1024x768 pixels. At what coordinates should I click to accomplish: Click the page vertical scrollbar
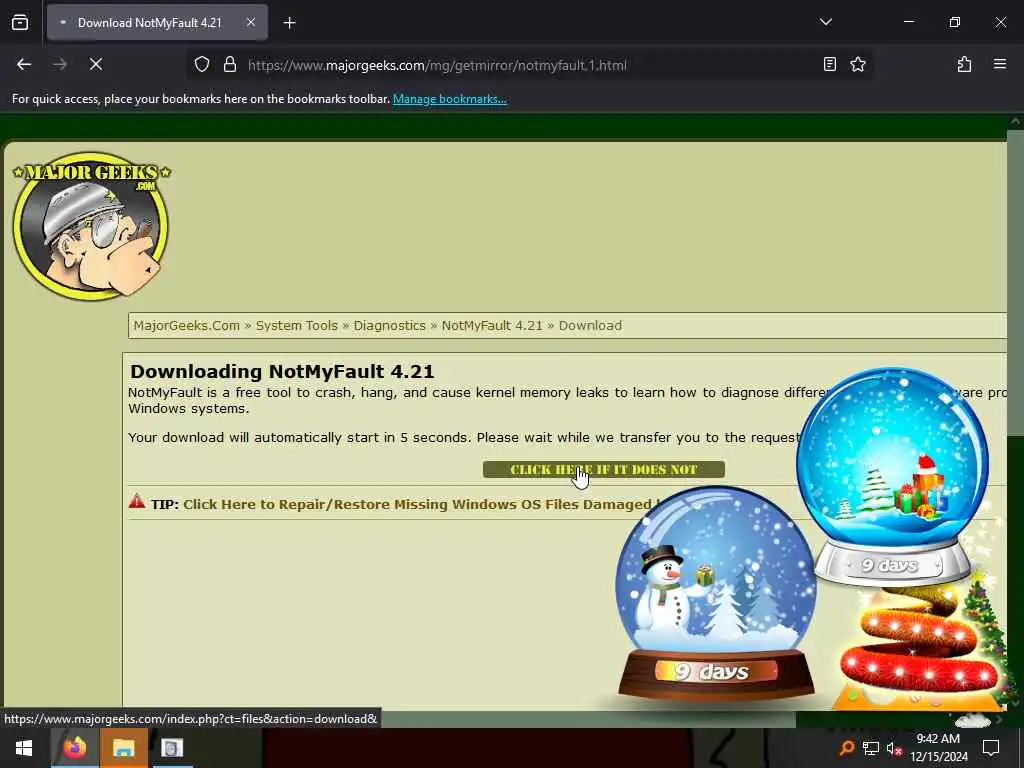click(1015, 282)
